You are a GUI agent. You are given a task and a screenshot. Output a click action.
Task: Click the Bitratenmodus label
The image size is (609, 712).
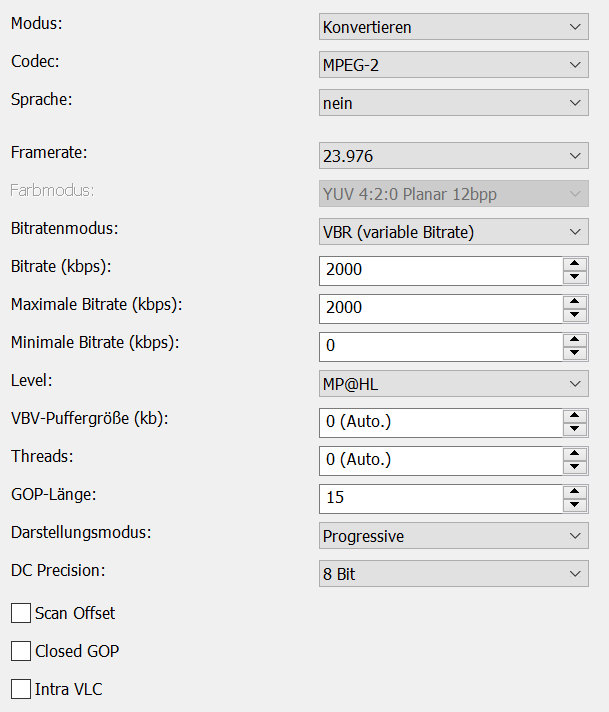(64, 228)
